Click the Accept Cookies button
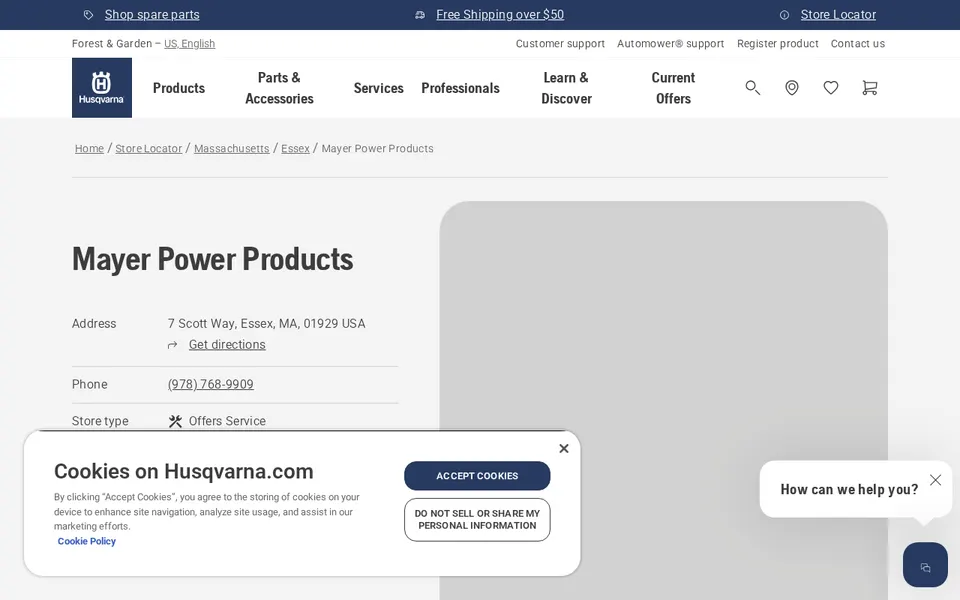960x600 pixels. (477, 476)
